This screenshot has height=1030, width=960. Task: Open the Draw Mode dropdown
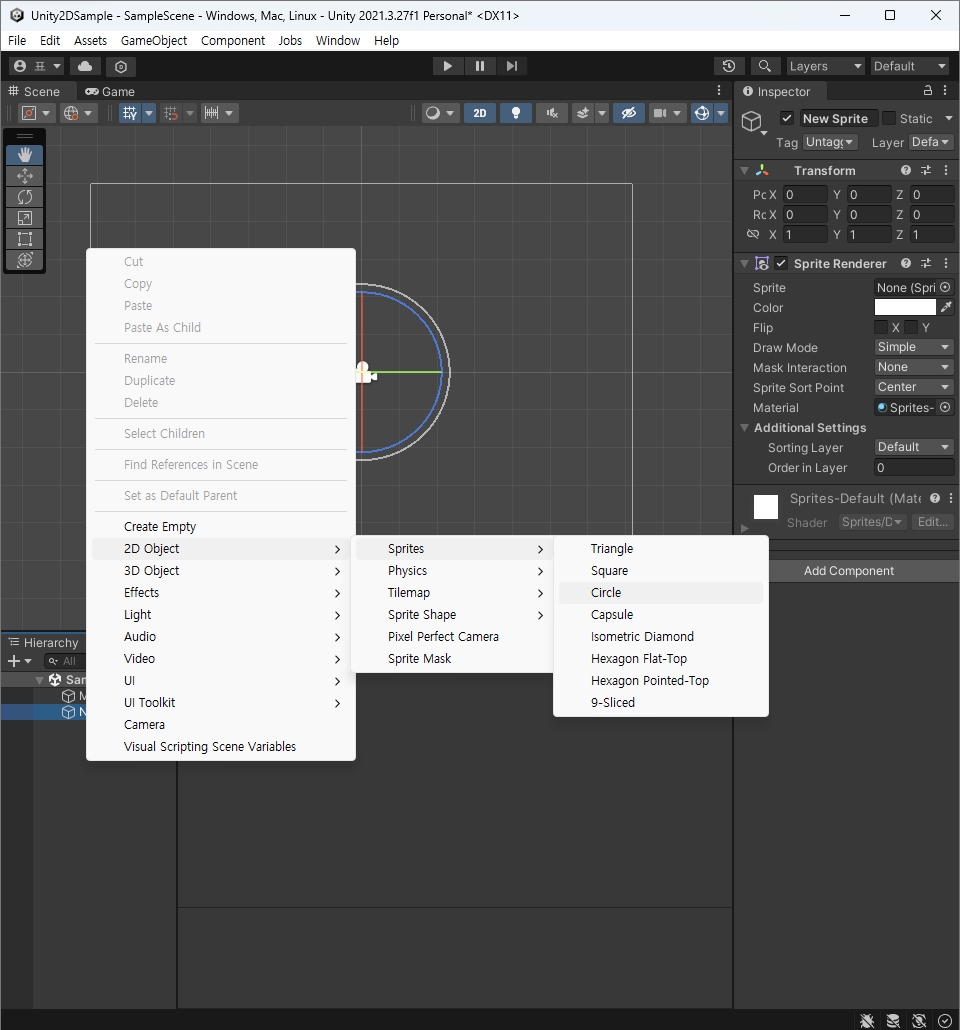[x=913, y=347]
